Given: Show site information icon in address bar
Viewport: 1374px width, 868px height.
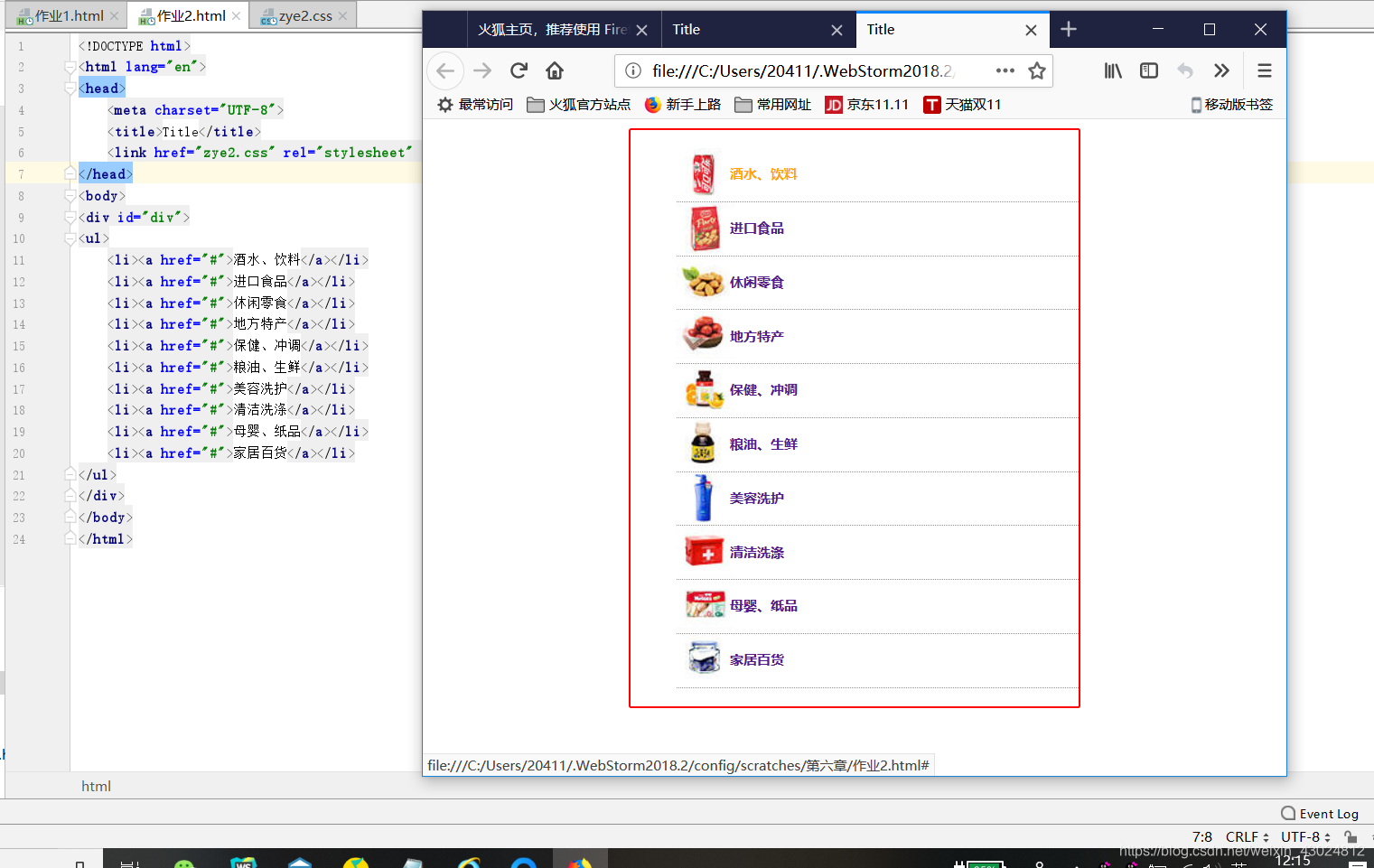Looking at the screenshot, I should (633, 70).
